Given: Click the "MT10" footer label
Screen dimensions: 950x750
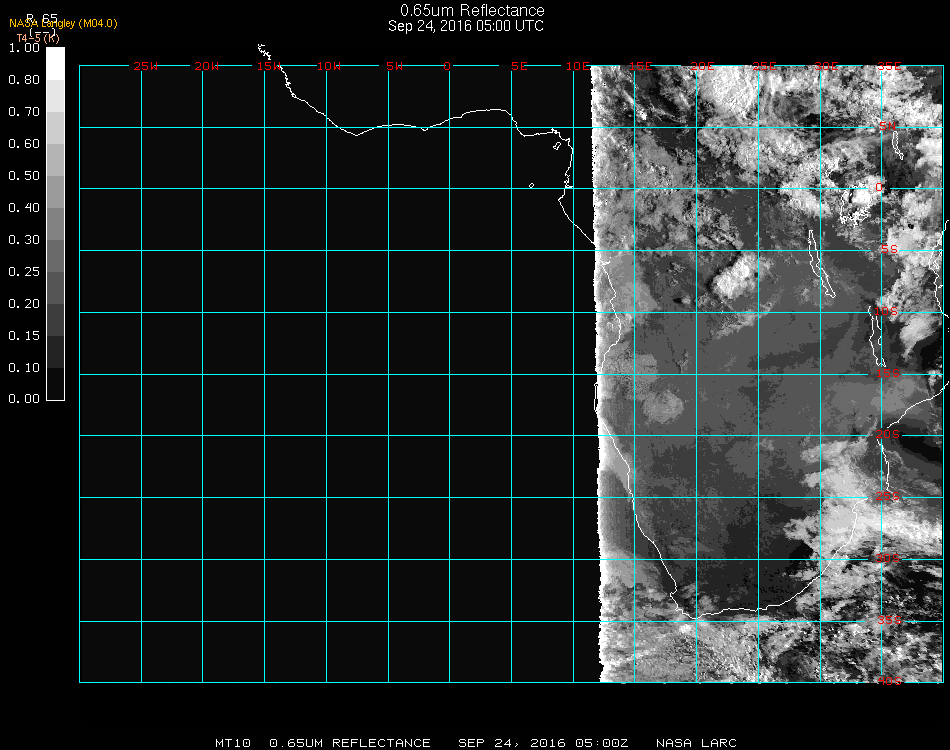Looking at the screenshot, I should pos(232,743).
